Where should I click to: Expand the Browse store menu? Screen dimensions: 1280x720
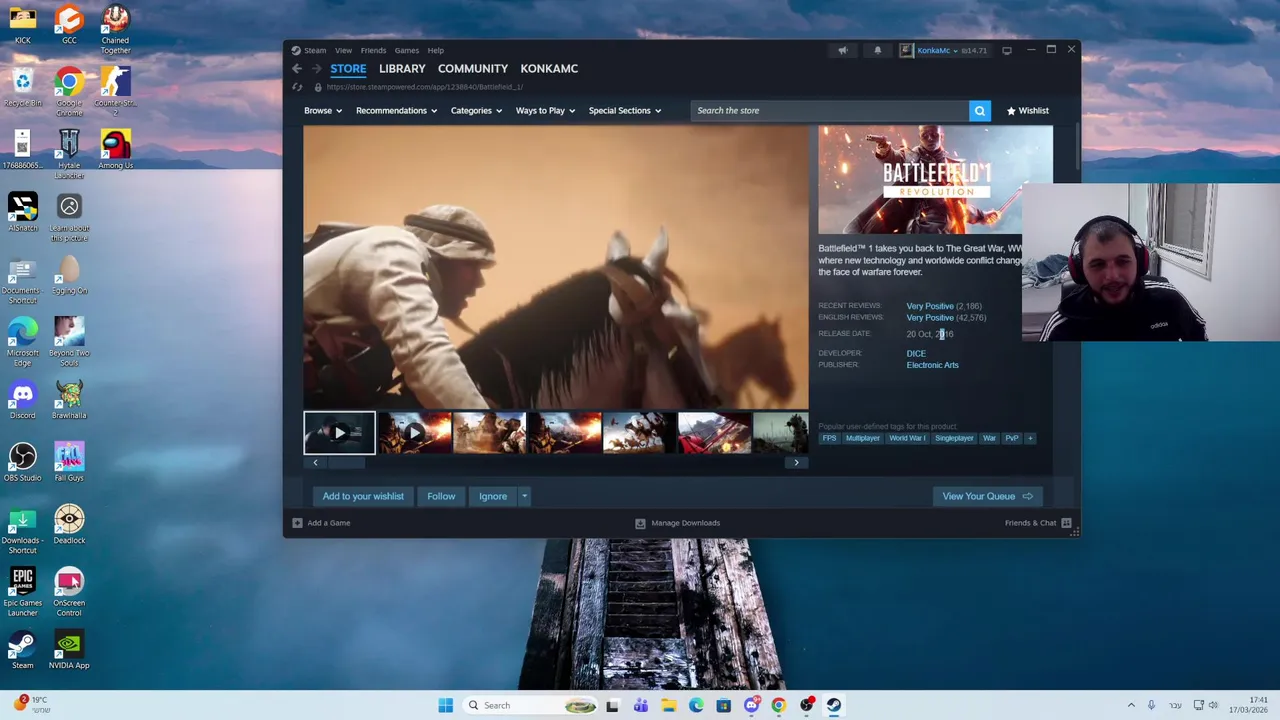coord(323,111)
